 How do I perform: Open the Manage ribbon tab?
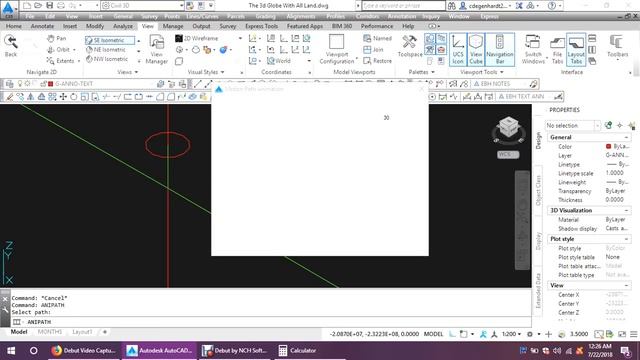[x=173, y=26]
